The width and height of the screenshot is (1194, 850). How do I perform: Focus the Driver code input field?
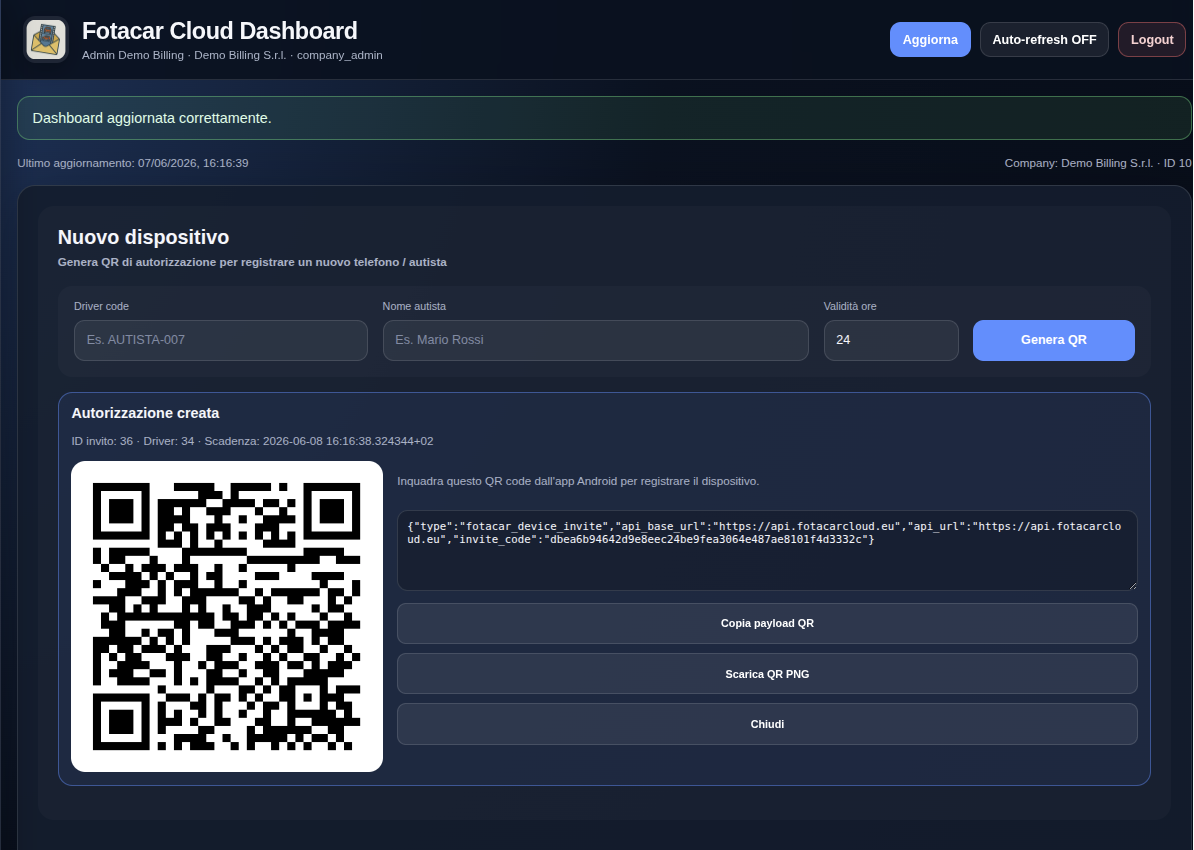pyautogui.click(x=221, y=340)
